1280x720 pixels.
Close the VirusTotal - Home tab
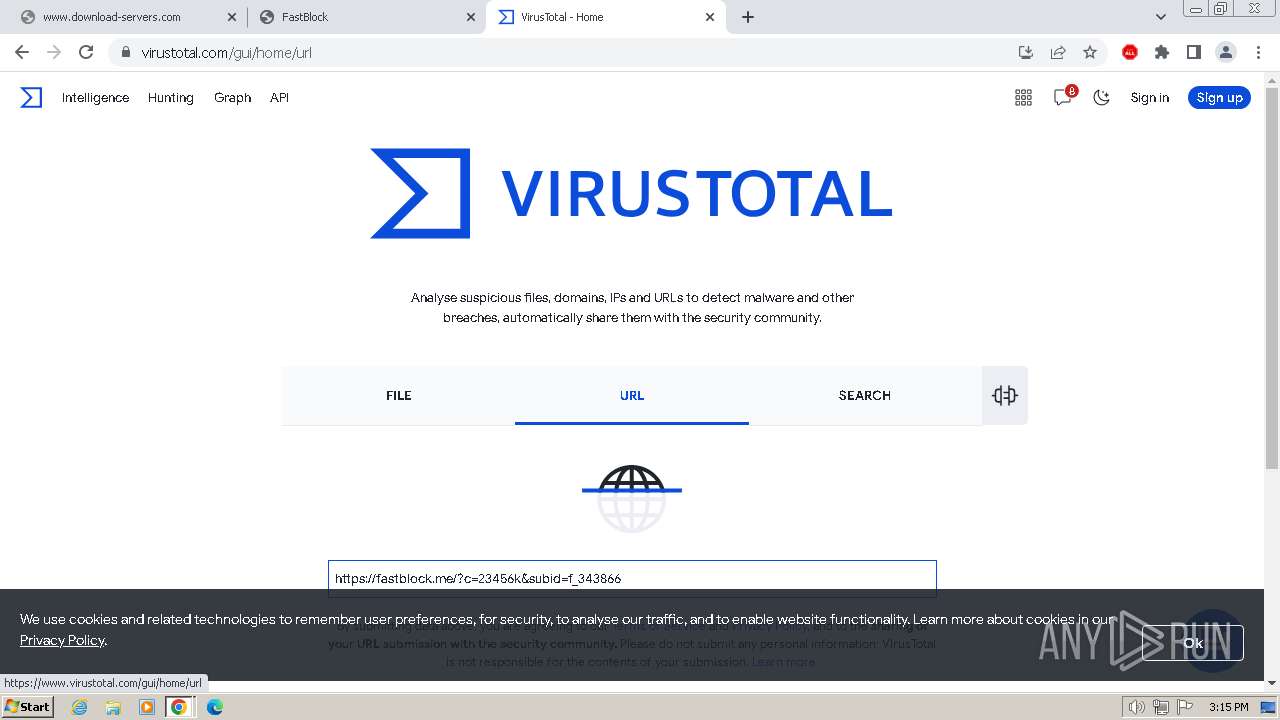coord(710,17)
